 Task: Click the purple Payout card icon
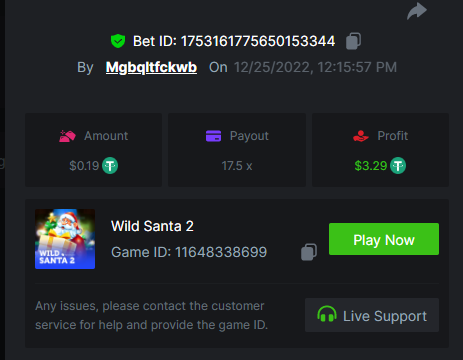click(x=213, y=136)
